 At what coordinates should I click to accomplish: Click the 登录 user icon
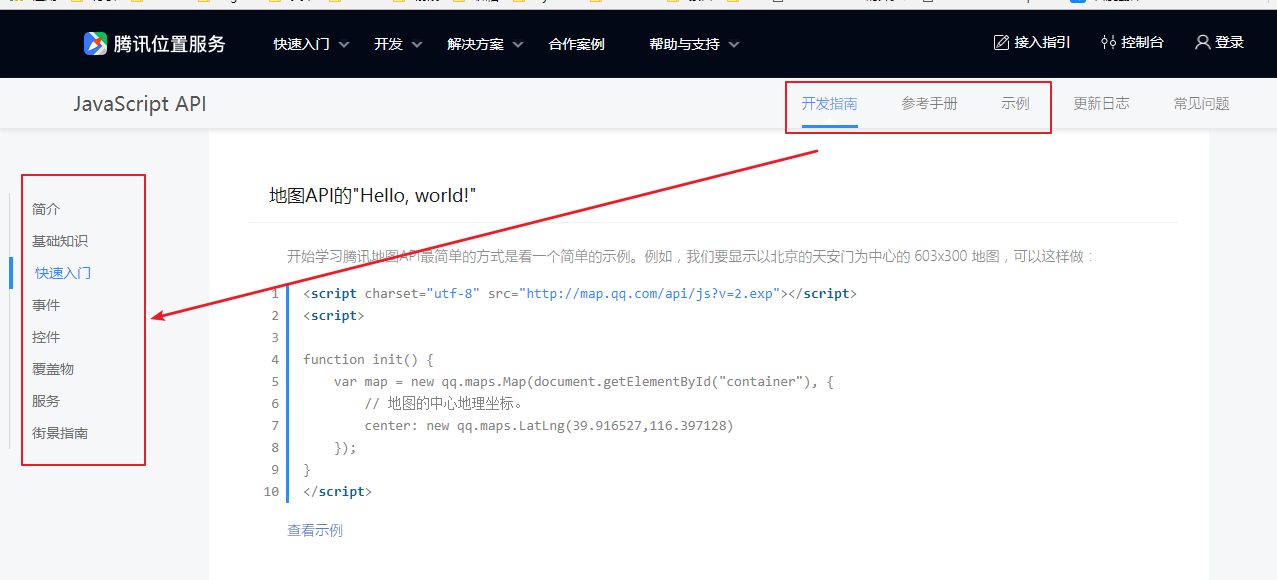tap(1203, 42)
